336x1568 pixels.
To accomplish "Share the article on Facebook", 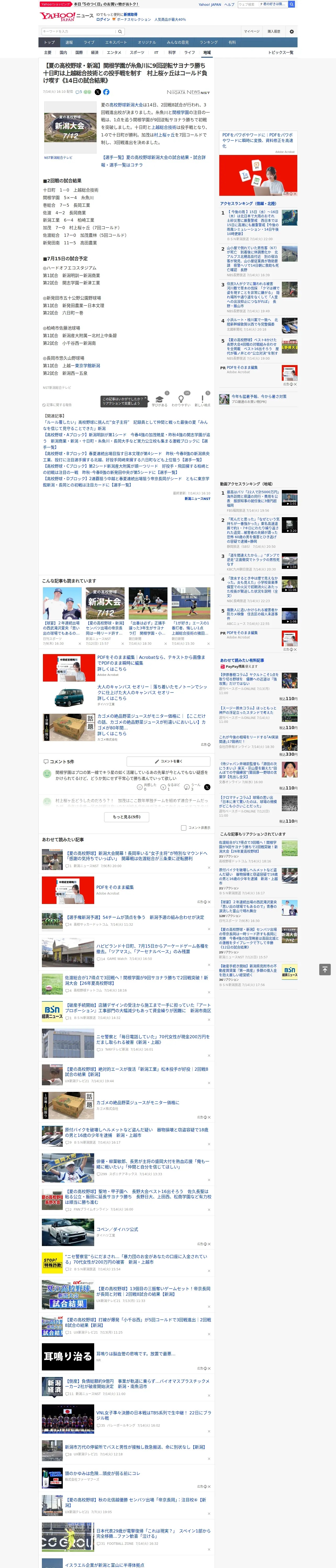I will point(106,92).
